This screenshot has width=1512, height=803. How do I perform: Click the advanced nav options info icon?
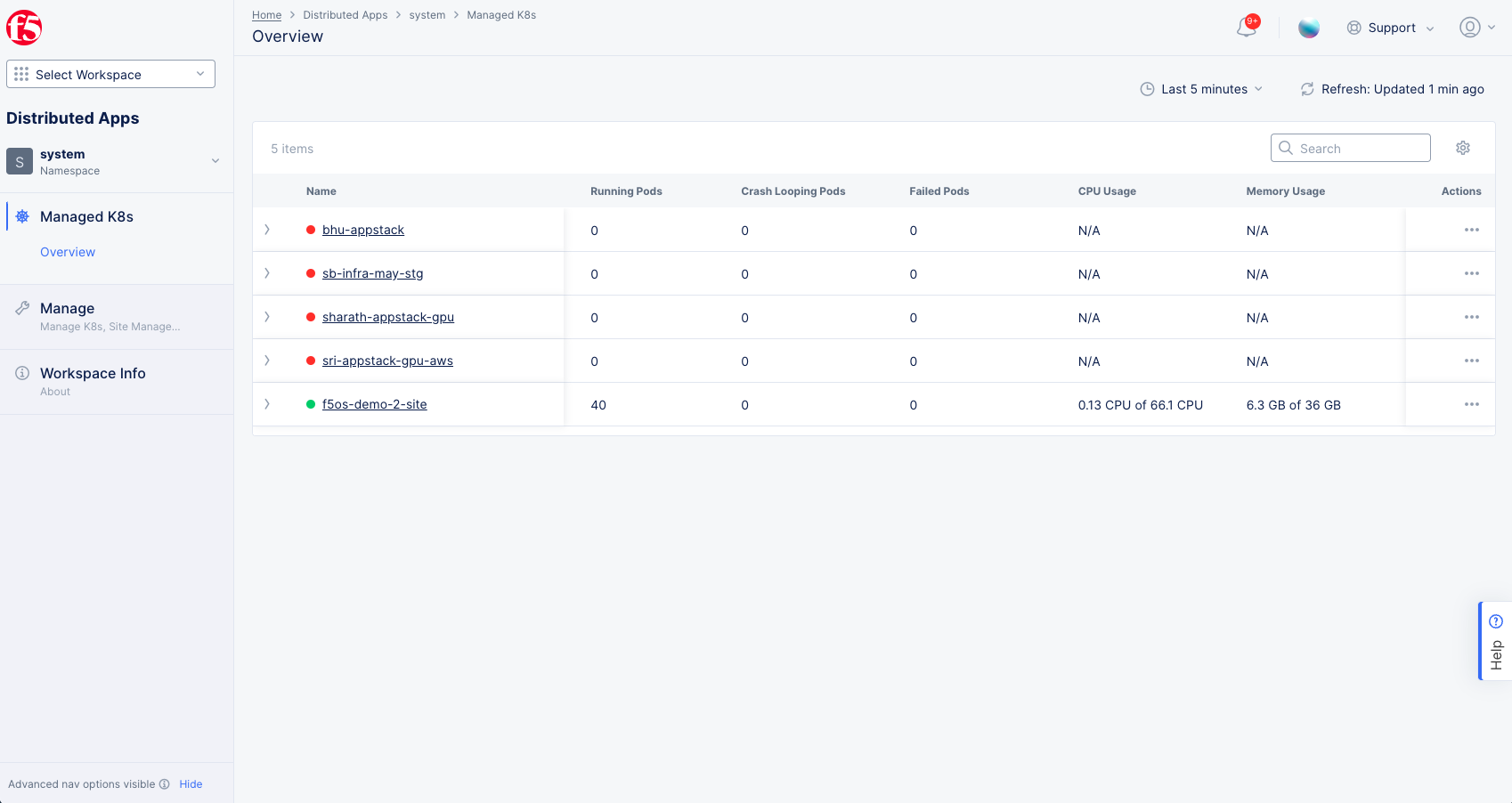click(165, 783)
